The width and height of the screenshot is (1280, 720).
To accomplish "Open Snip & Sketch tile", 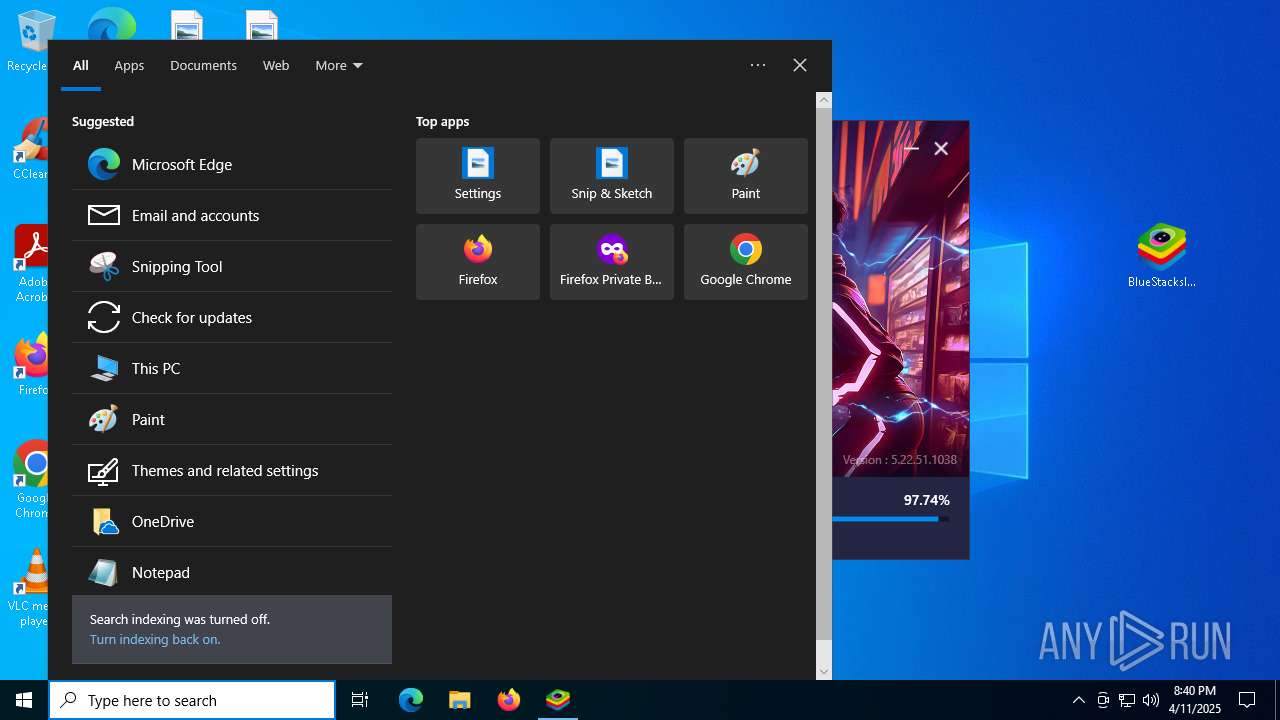I will tap(612, 176).
